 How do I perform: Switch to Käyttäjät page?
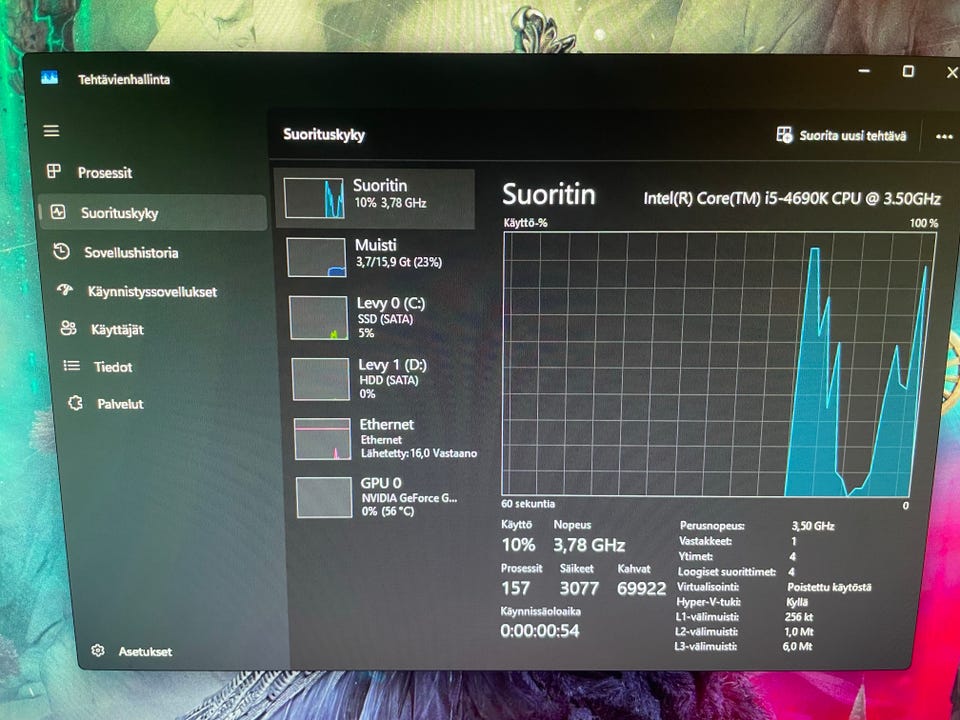coord(117,329)
